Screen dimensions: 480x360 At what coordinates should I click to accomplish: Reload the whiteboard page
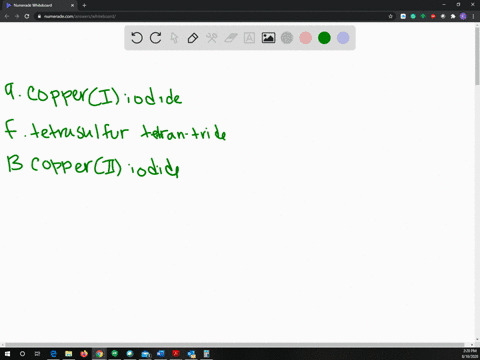pos(27,16)
